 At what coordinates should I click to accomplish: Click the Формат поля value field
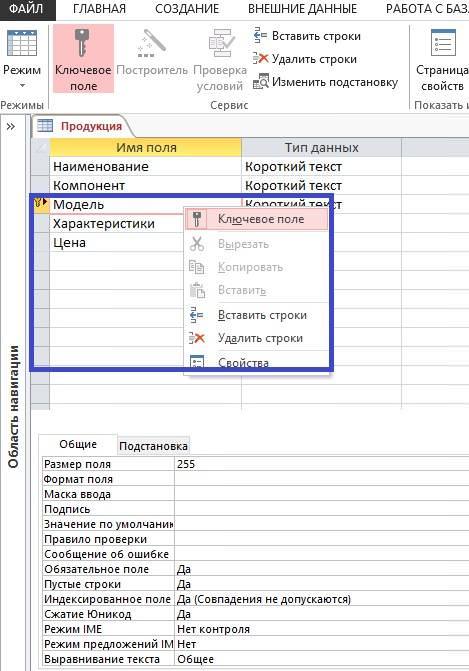(x=322, y=479)
